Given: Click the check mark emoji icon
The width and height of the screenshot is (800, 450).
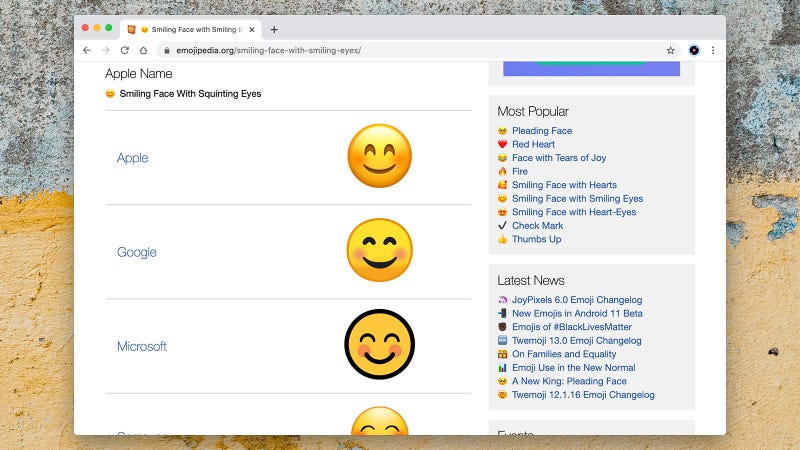Looking at the screenshot, I should pyautogui.click(x=503, y=226).
